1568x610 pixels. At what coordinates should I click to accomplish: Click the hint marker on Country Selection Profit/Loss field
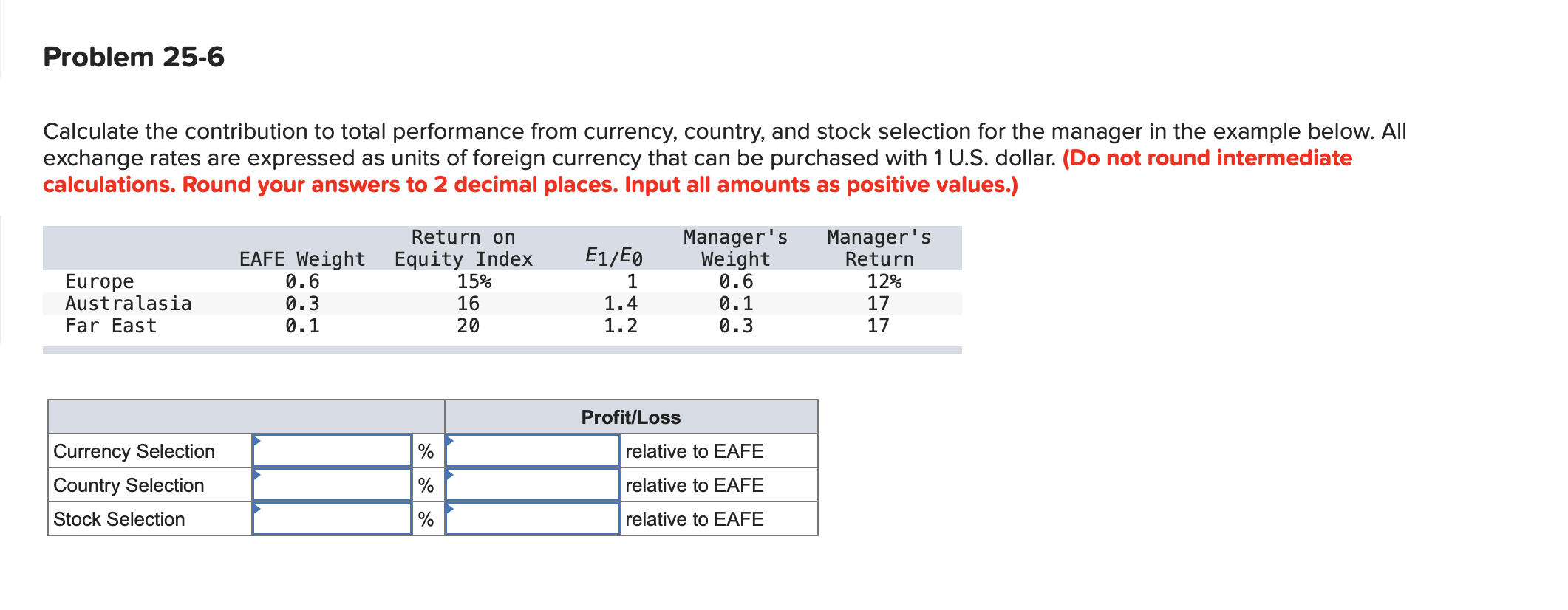coord(448,474)
